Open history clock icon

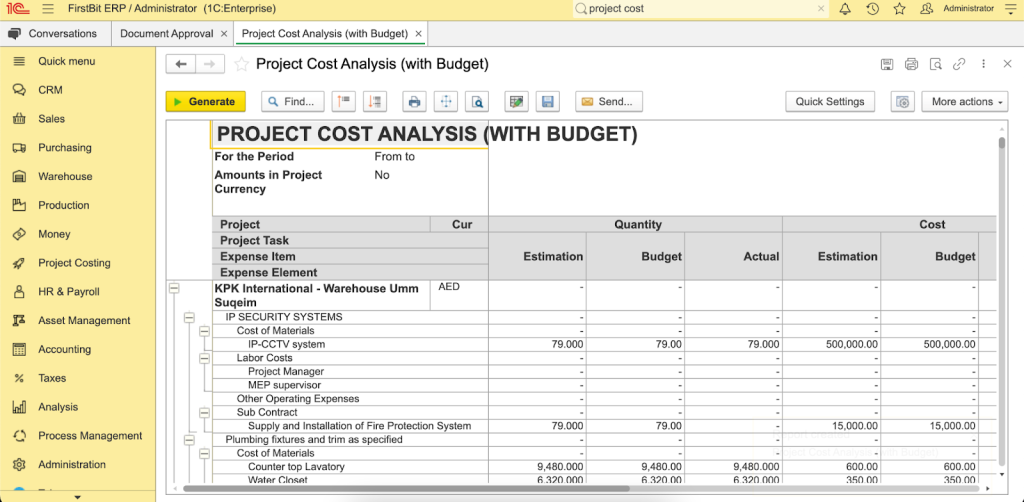872,9
